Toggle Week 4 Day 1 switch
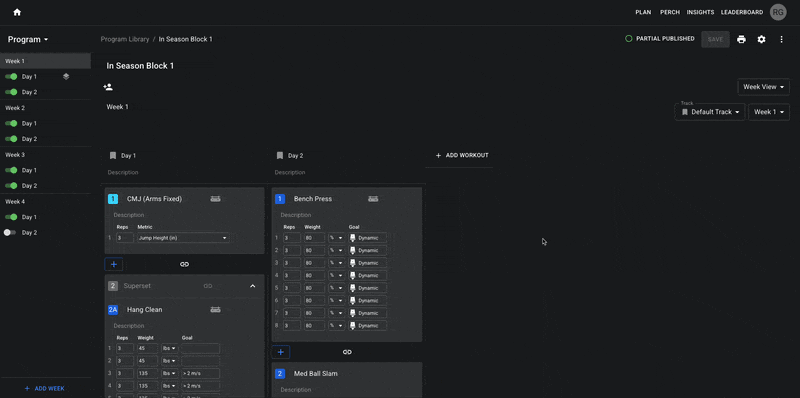The height and width of the screenshot is (398, 800). tap(11, 217)
